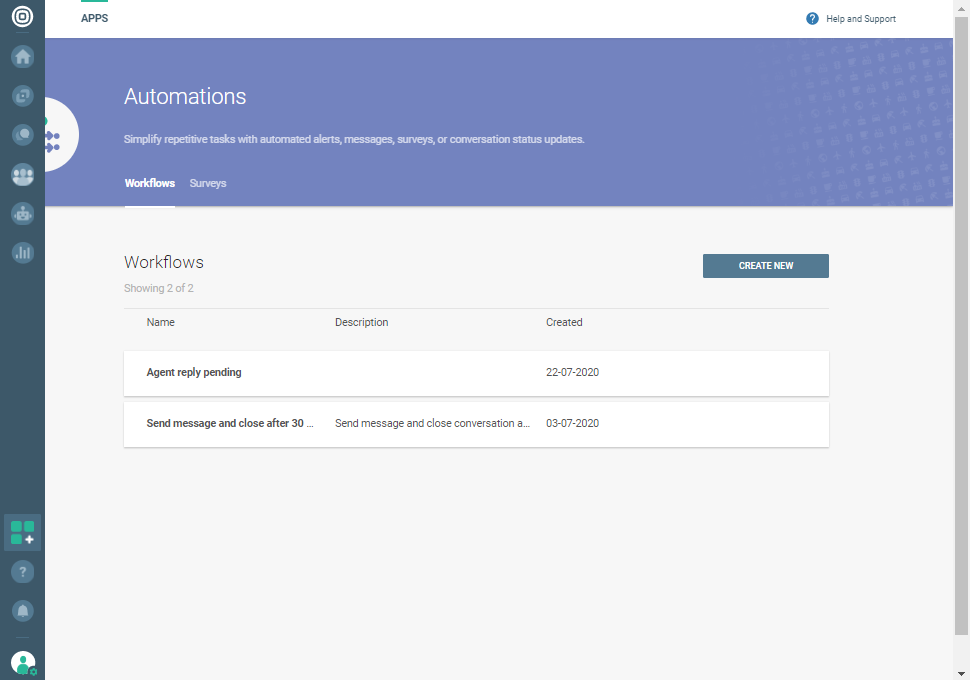This screenshot has width=970, height=680.
Task: Open the contacts people icon
Action: [22, 175]
